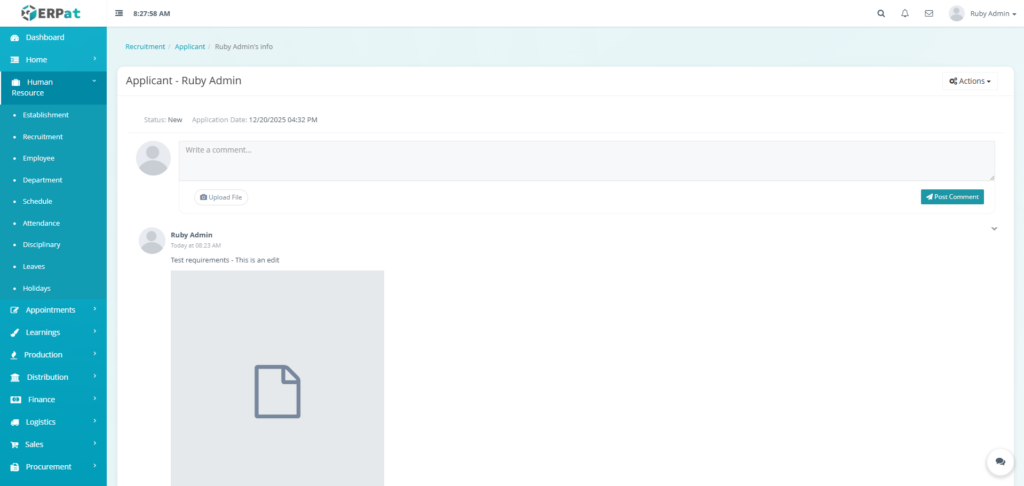Screen dimensions: 1024x486
Task: Click the Dashboard gauge icon
Action: [15, 38]
